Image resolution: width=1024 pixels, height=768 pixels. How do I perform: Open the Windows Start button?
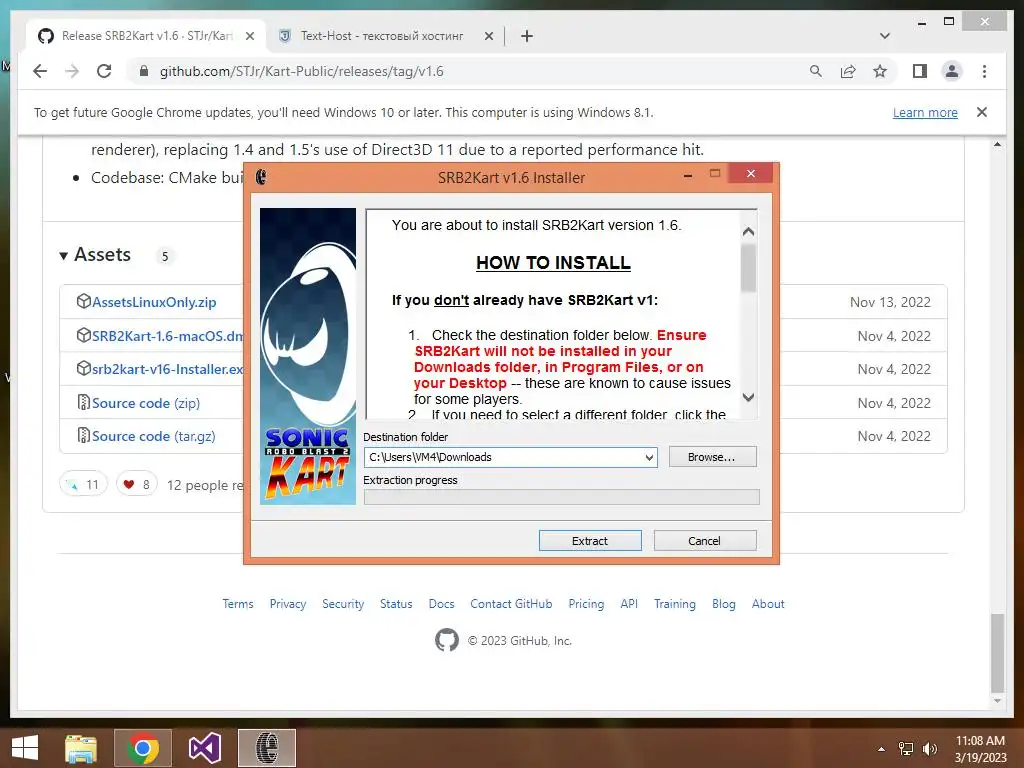[x=25, y=748]
